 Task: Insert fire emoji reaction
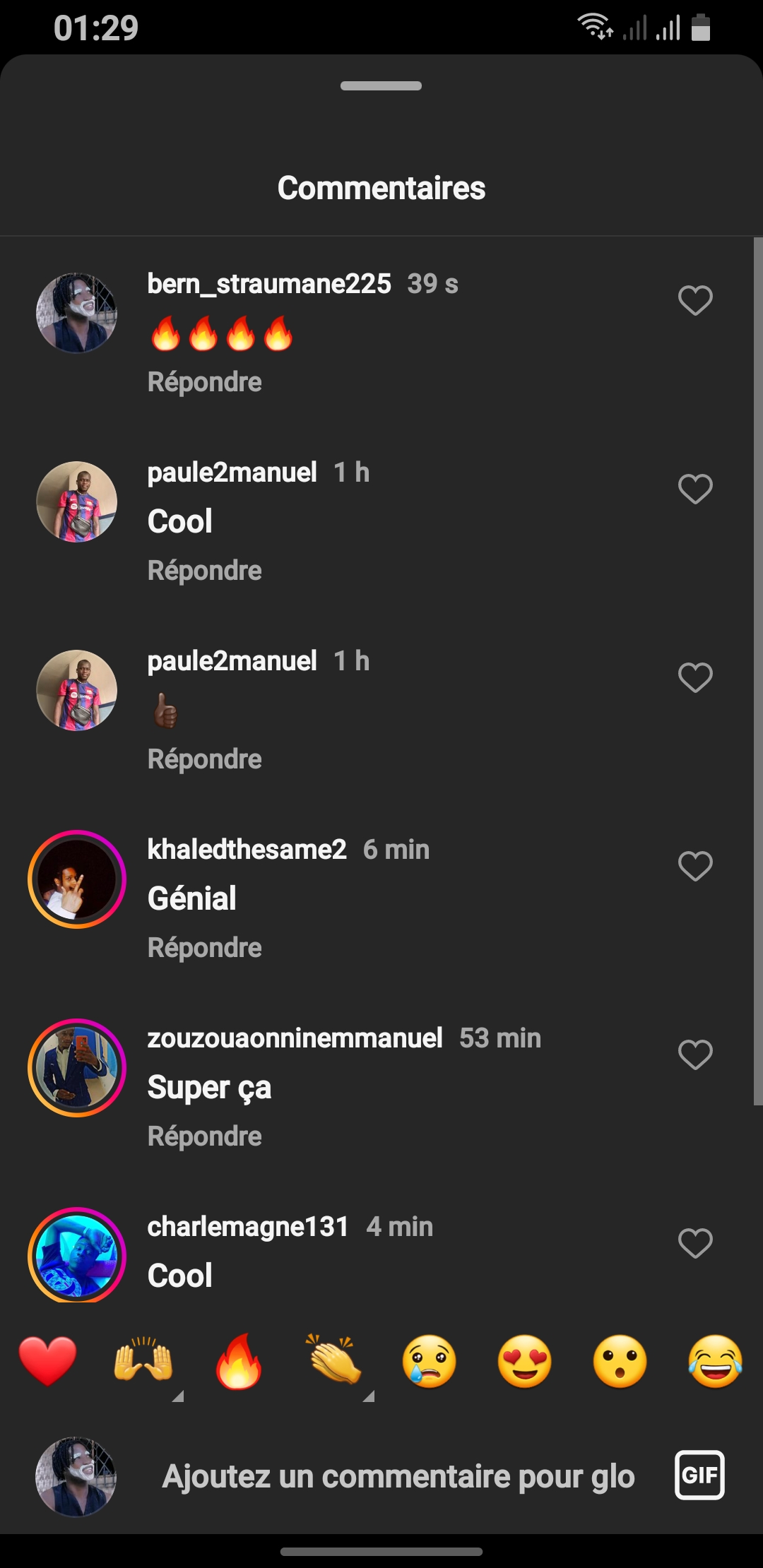tap(239, 1361)
